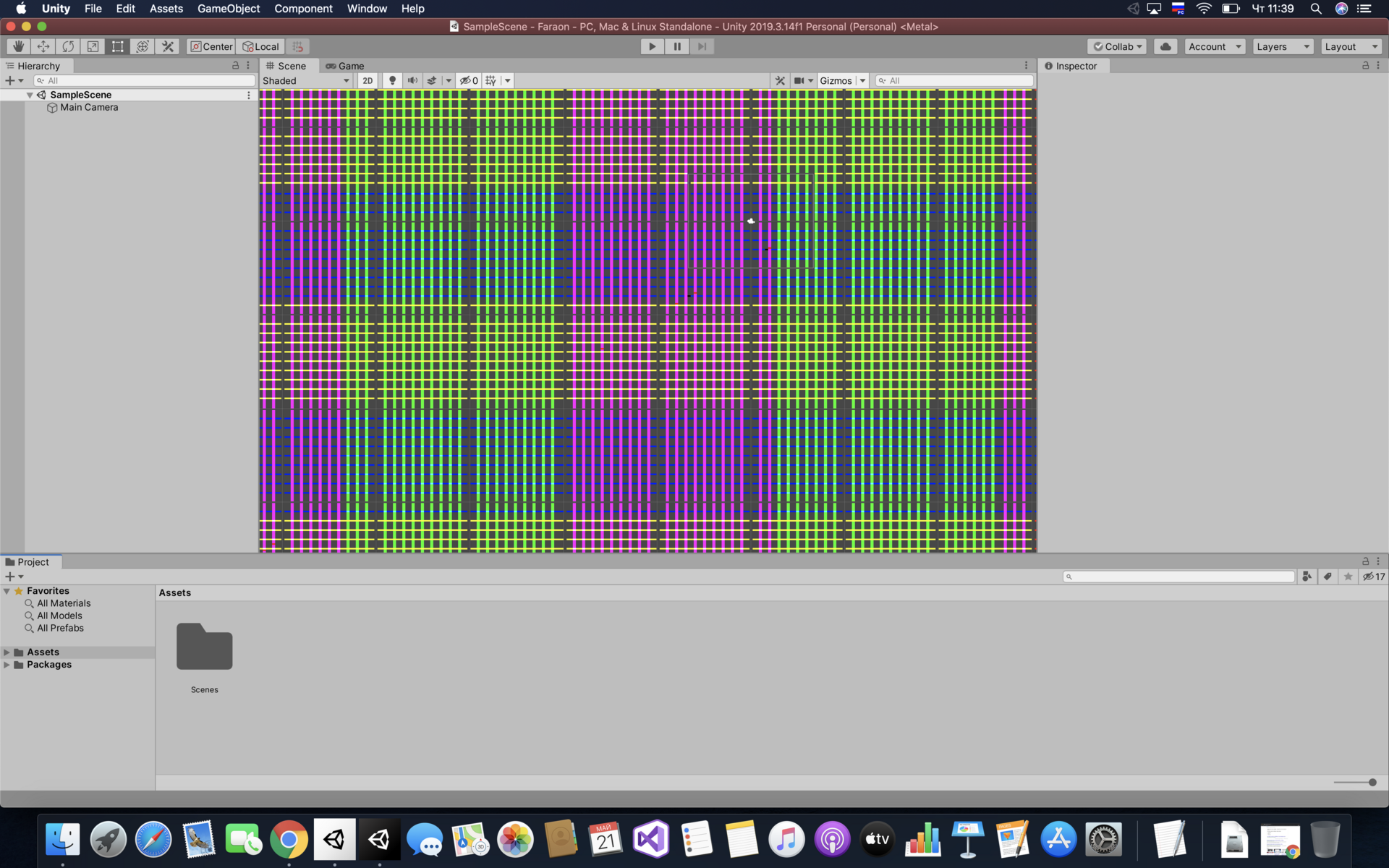Toggle hidden packages visibility count
Image resolution: width=1389 pixels, height=868 pixels.
pyautogui.click(x=1373, y=576)
